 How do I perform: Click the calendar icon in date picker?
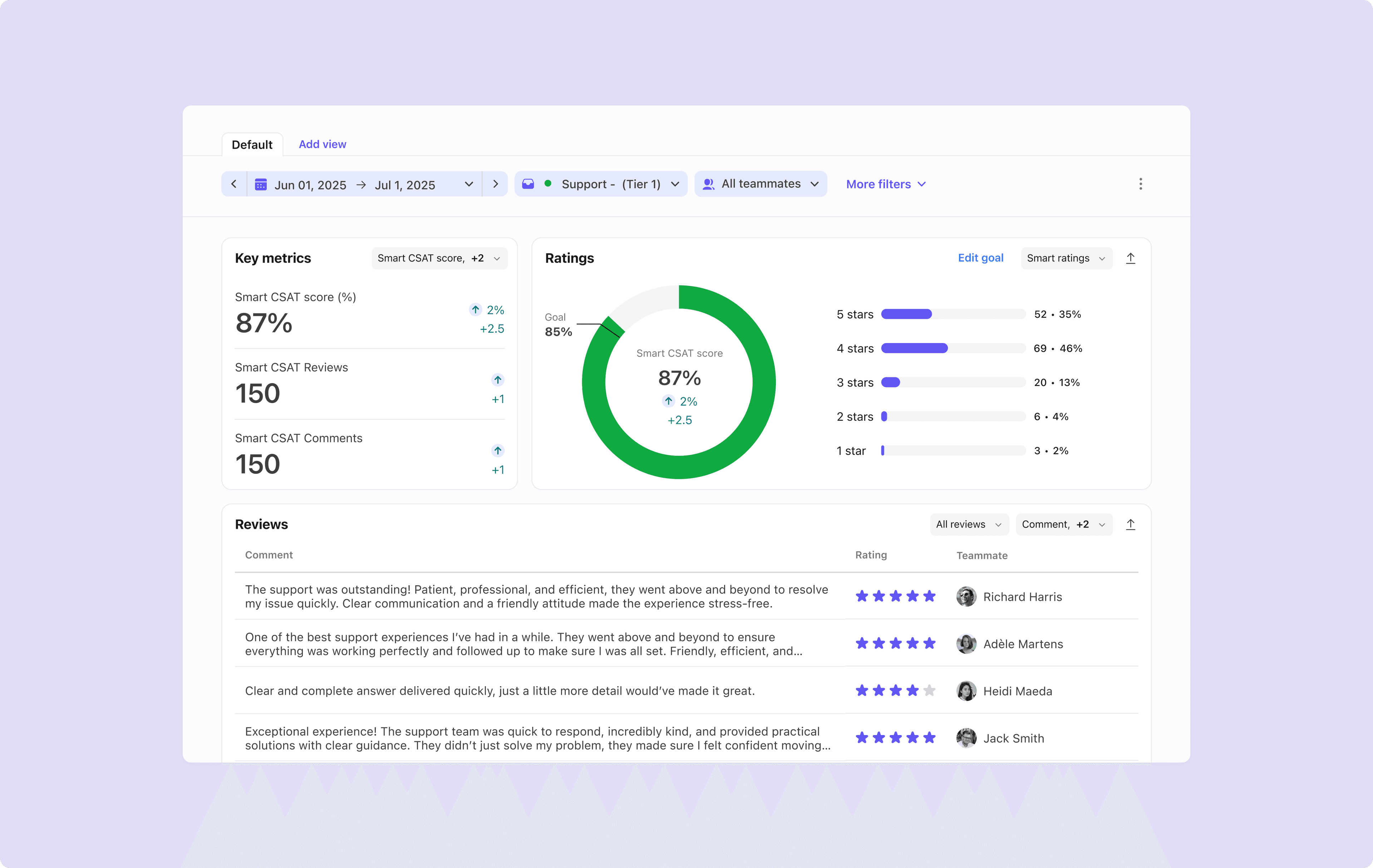261,185
